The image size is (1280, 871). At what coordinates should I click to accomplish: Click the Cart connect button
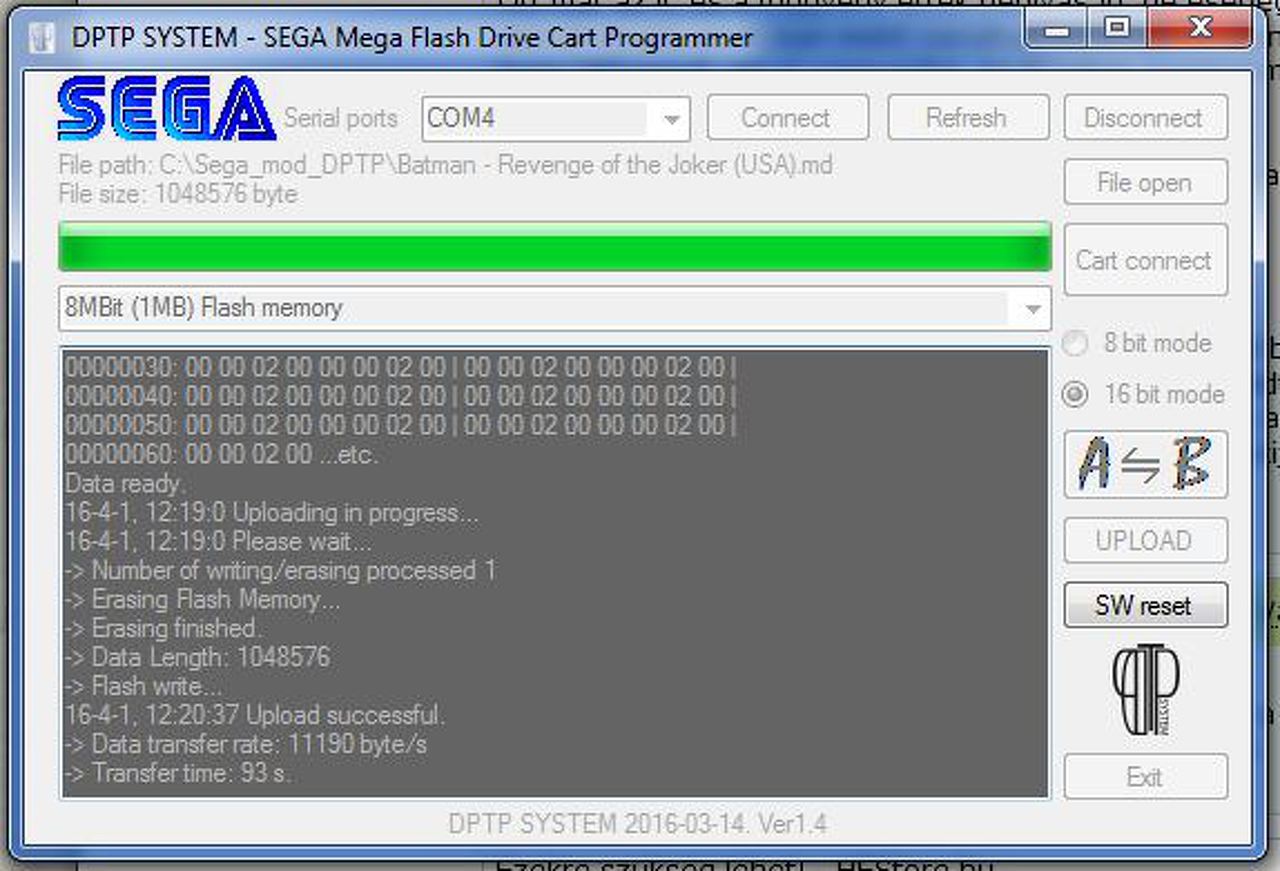[x=1145, y=261]
